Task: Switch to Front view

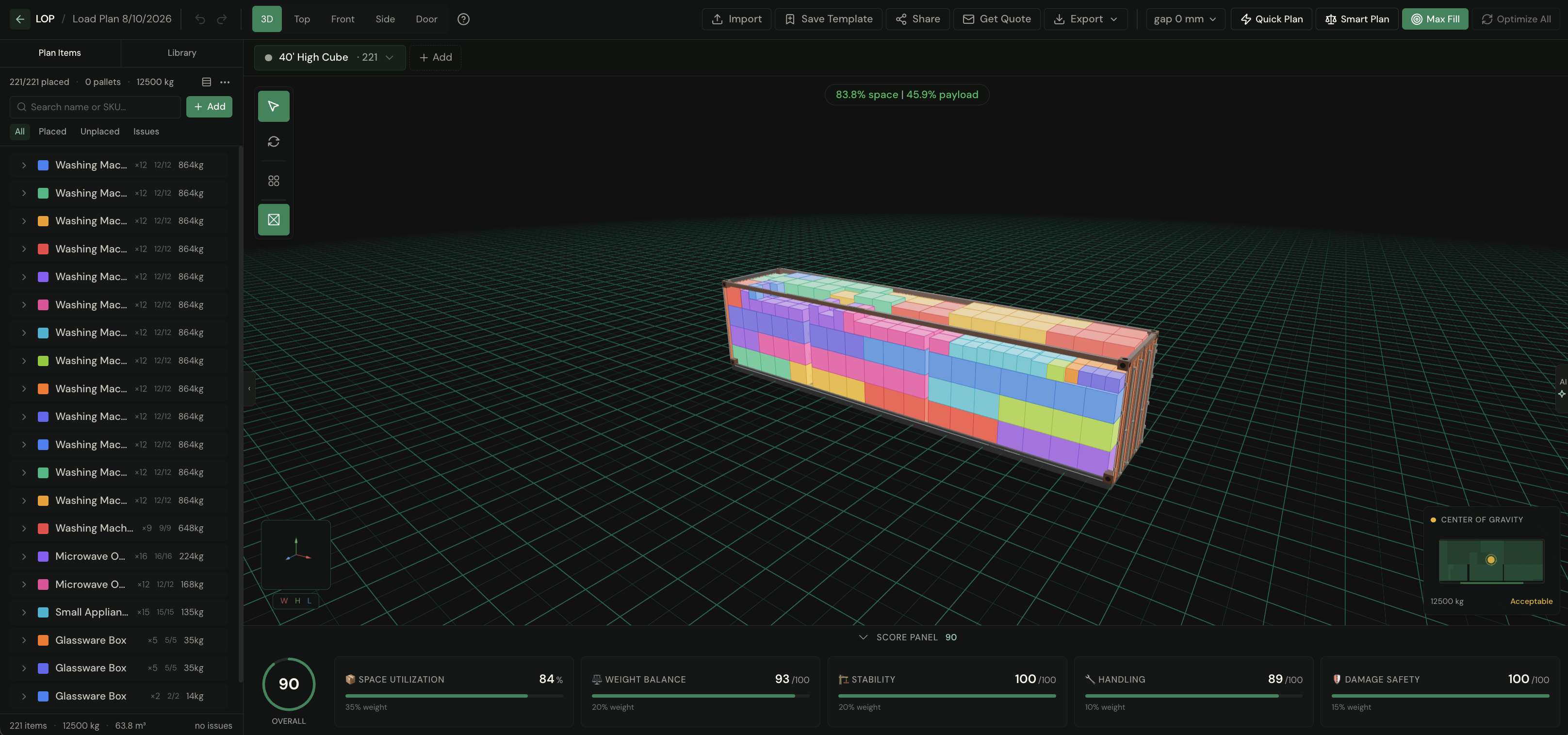Action: tap(343, 19)
